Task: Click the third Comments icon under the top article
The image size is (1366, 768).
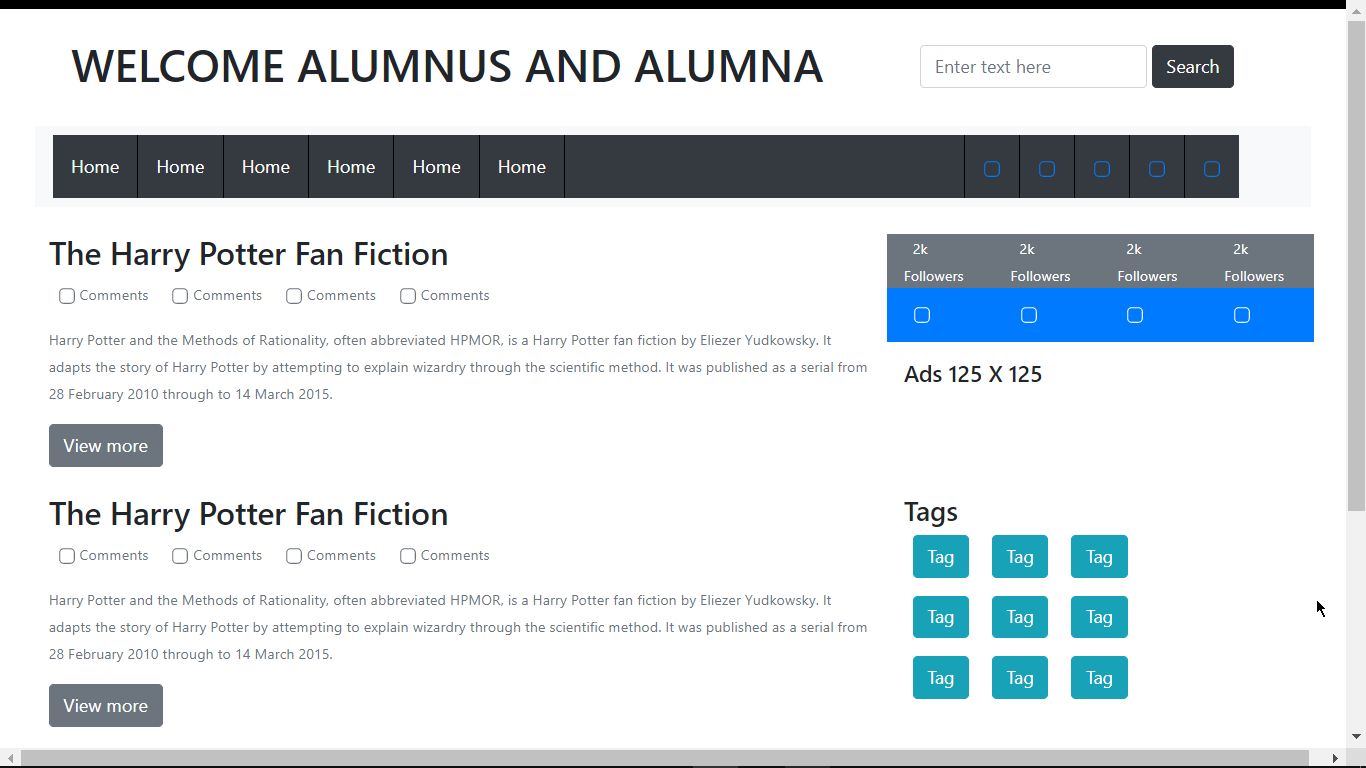Action: point(294,296)
